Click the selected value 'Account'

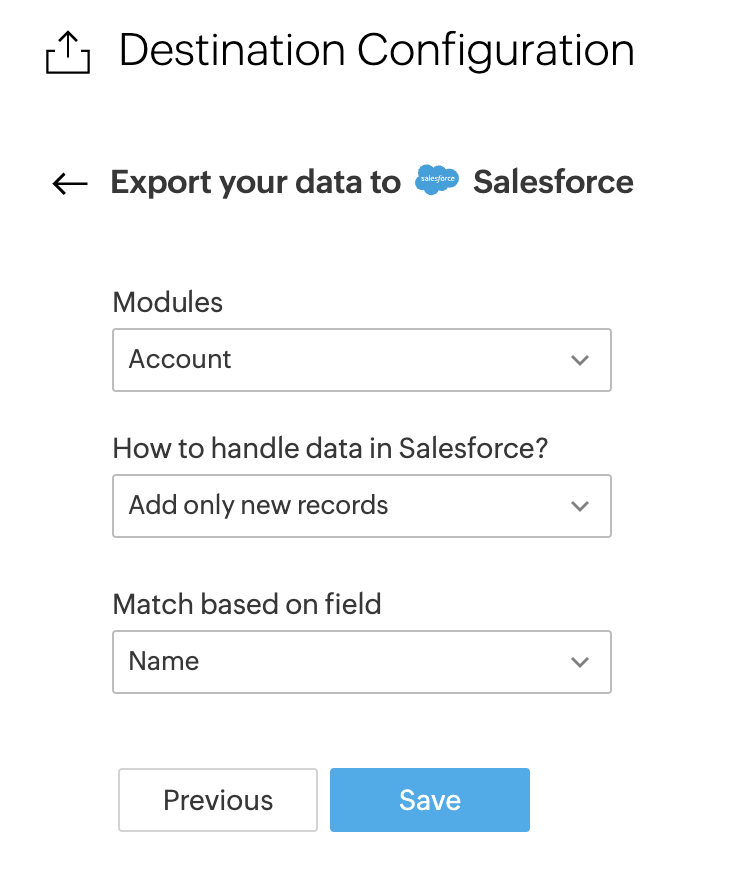coord(180,360)
